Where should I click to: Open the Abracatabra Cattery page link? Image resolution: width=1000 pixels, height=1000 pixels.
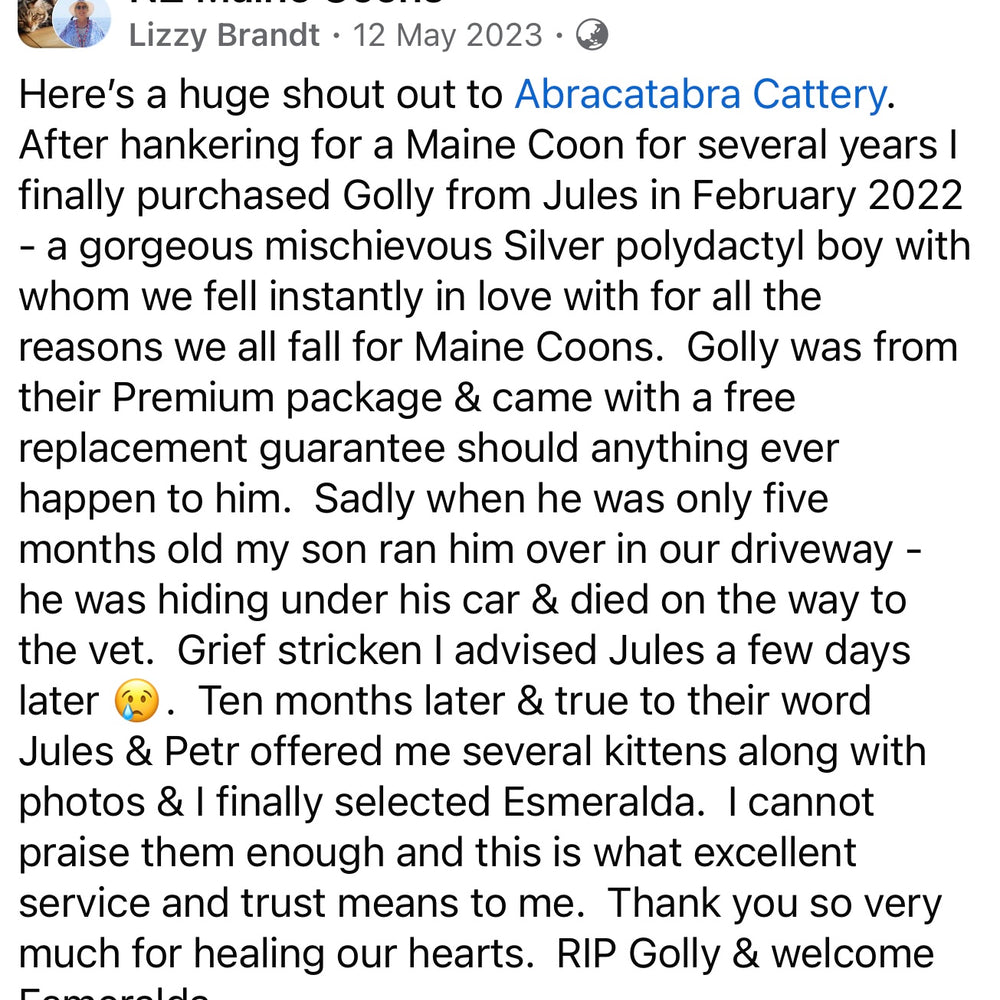click(700, 94)
